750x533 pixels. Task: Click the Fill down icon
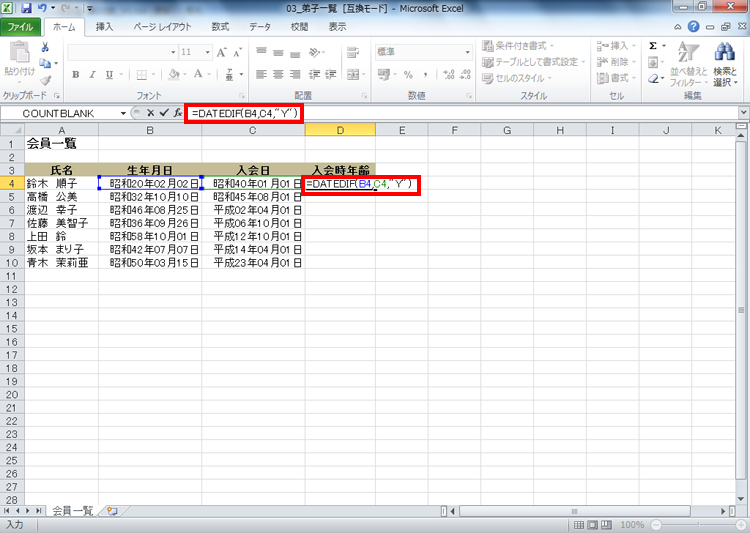(653, 62)
